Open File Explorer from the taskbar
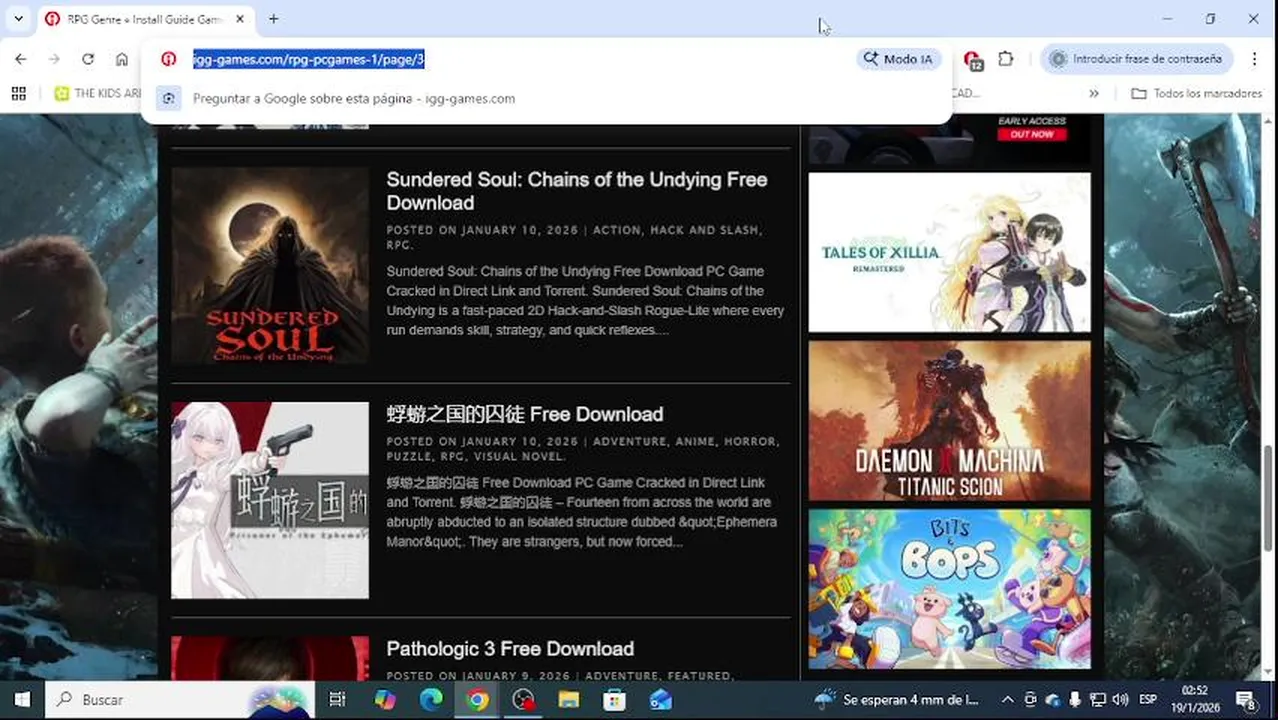The width and height of the screenshot is (1278, 720). pos(569,700)
